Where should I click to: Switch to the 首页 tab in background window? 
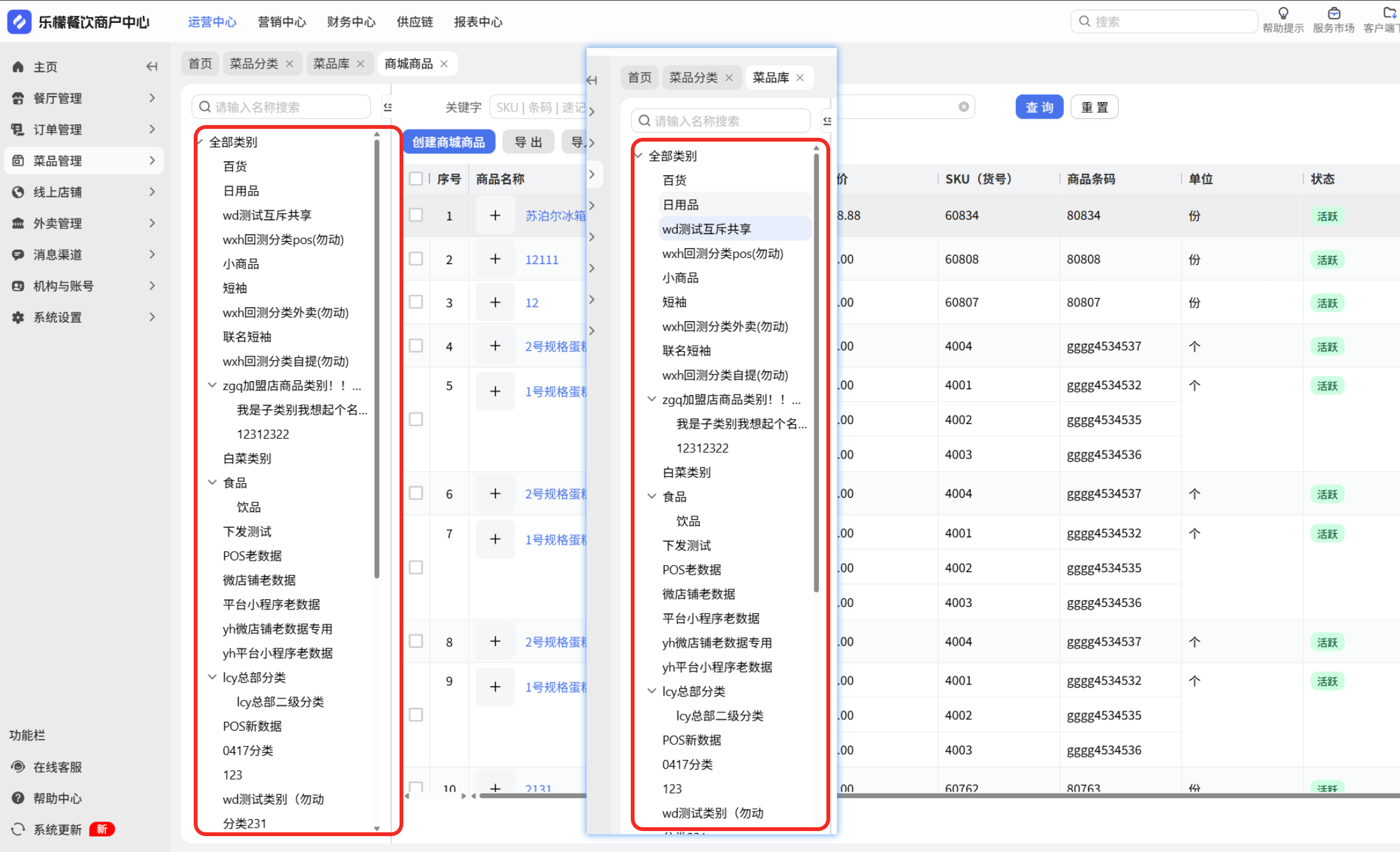pyautogui.click(x=201, y=63)
